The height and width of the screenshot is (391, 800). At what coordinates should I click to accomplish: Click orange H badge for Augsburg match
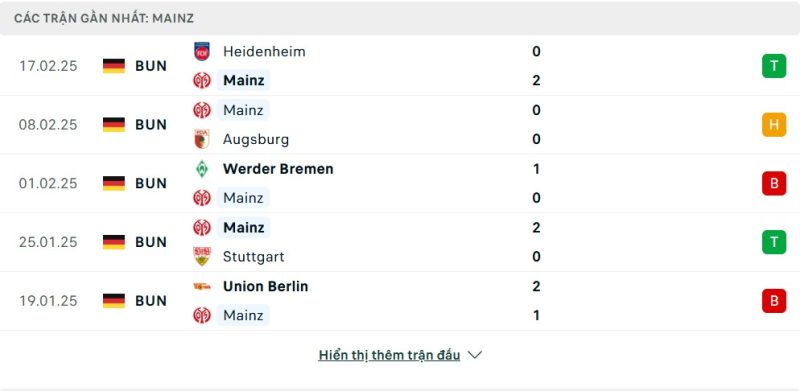[774, 125]
